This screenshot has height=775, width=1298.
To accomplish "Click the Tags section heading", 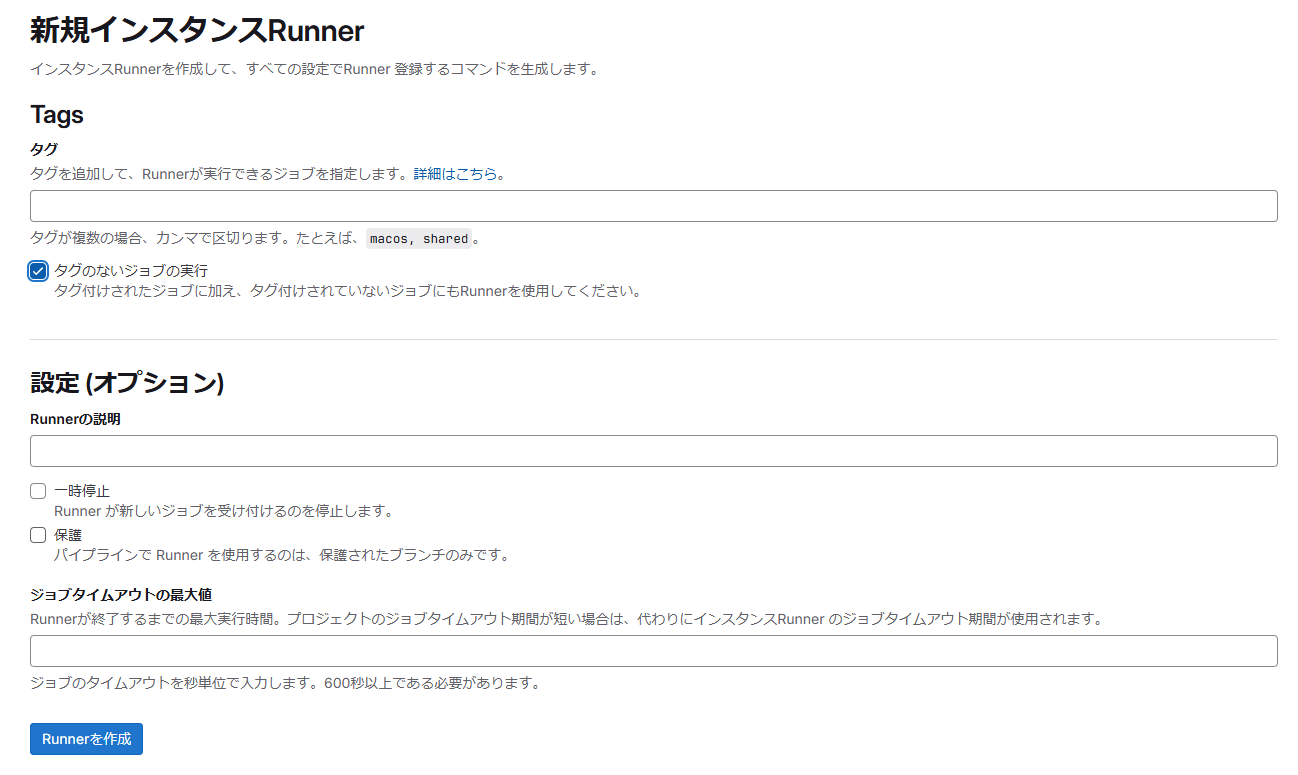I will (x=56, y=115).
